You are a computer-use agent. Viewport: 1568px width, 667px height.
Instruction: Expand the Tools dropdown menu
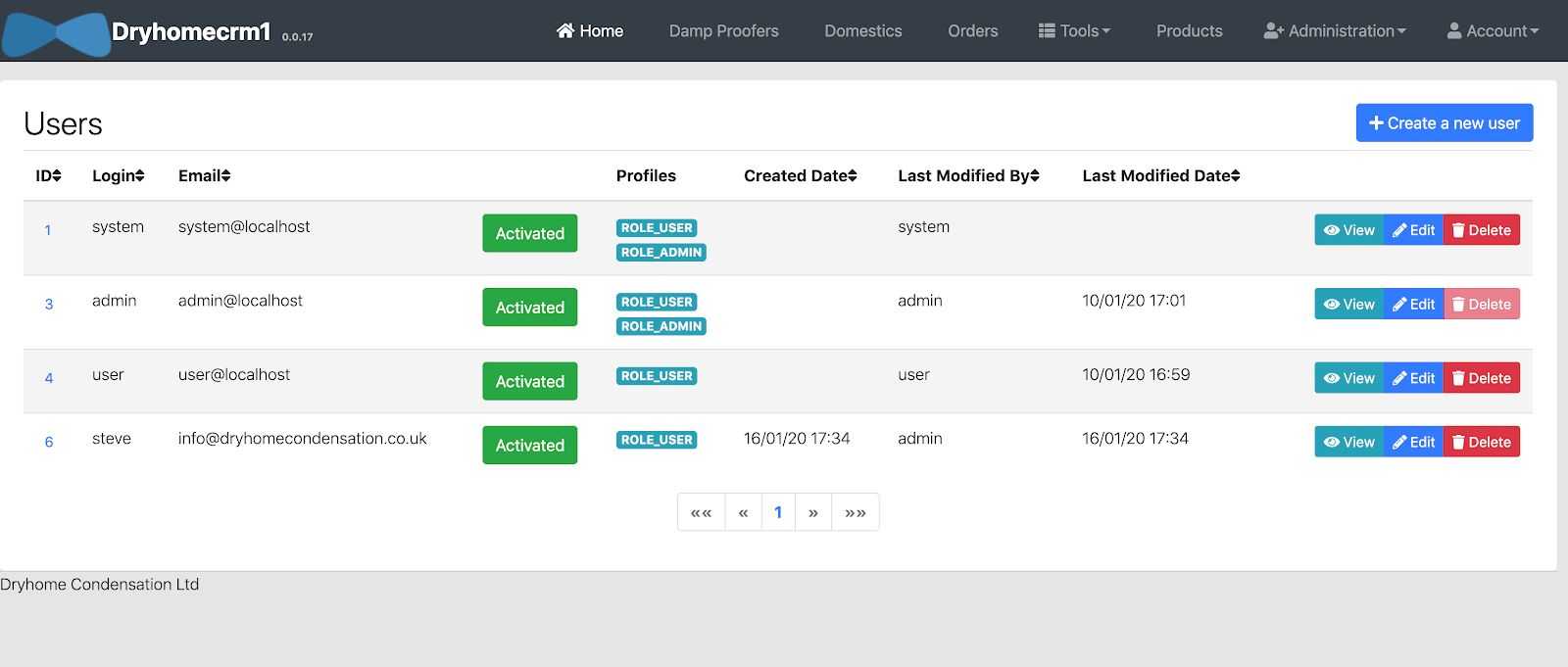pyautogui.click(x=1074, y=31)
